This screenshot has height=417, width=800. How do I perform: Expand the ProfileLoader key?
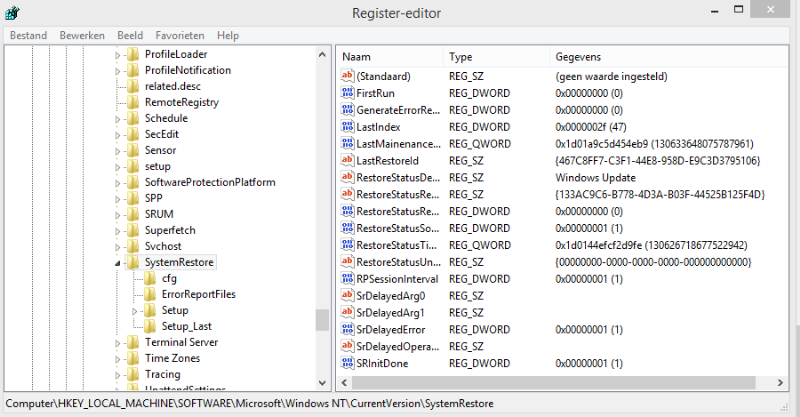[117, 55]
